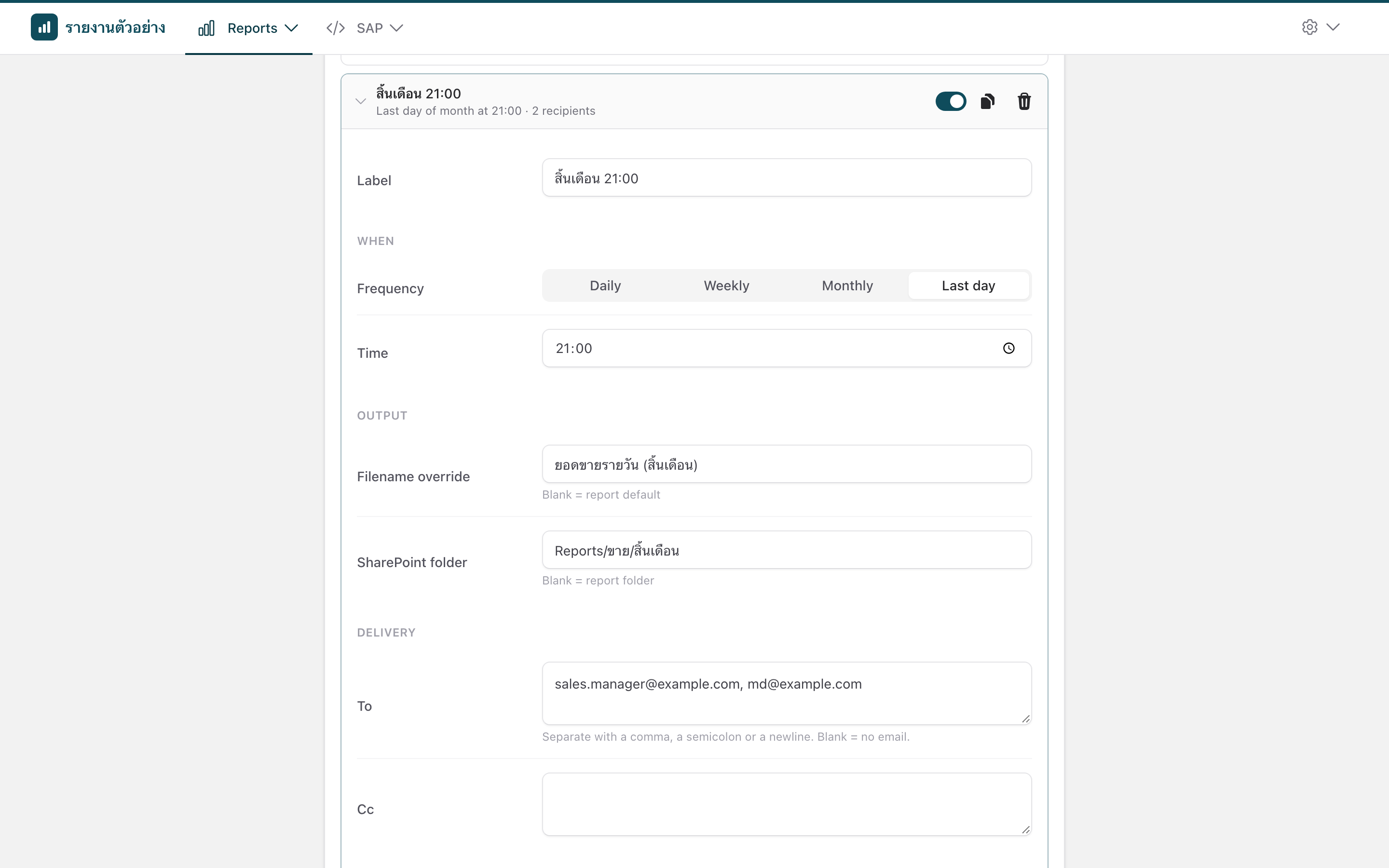Edit the SharePoint folder field
The height and width of the screenshot is (868, 1389).
[786, 550]
